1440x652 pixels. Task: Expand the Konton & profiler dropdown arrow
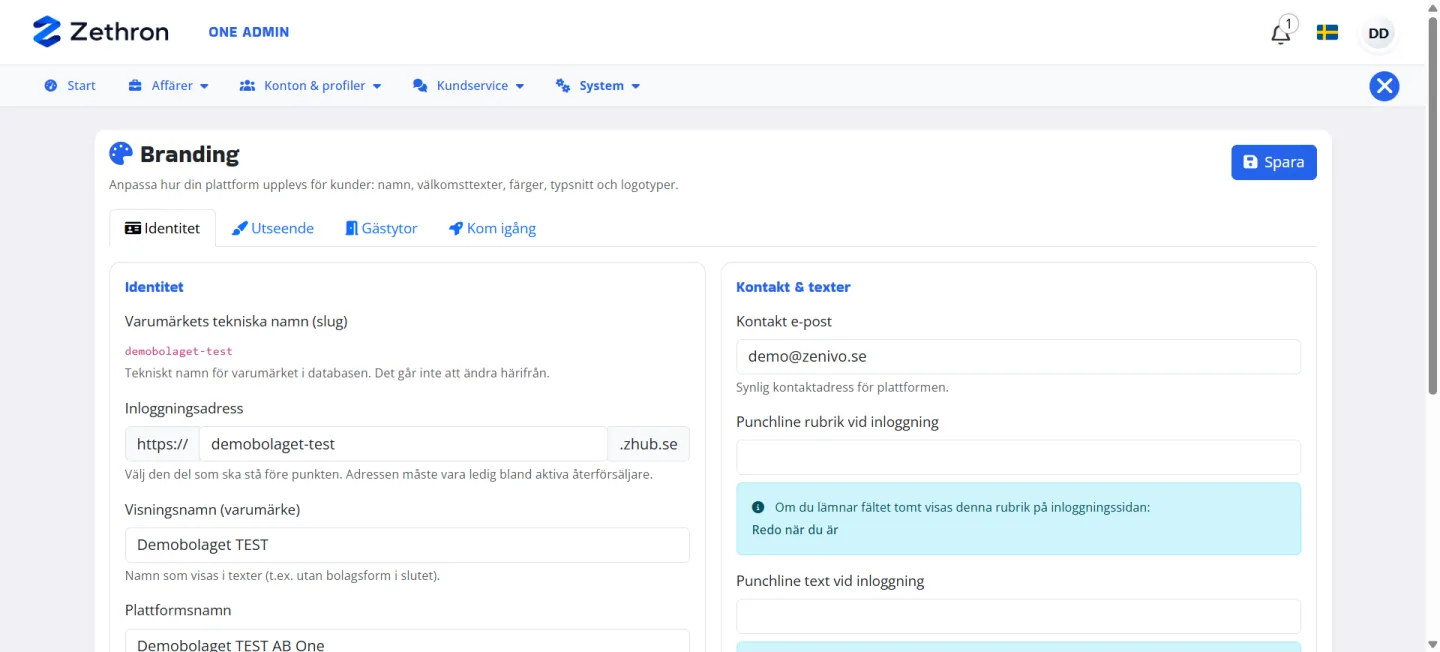point(377,86)
